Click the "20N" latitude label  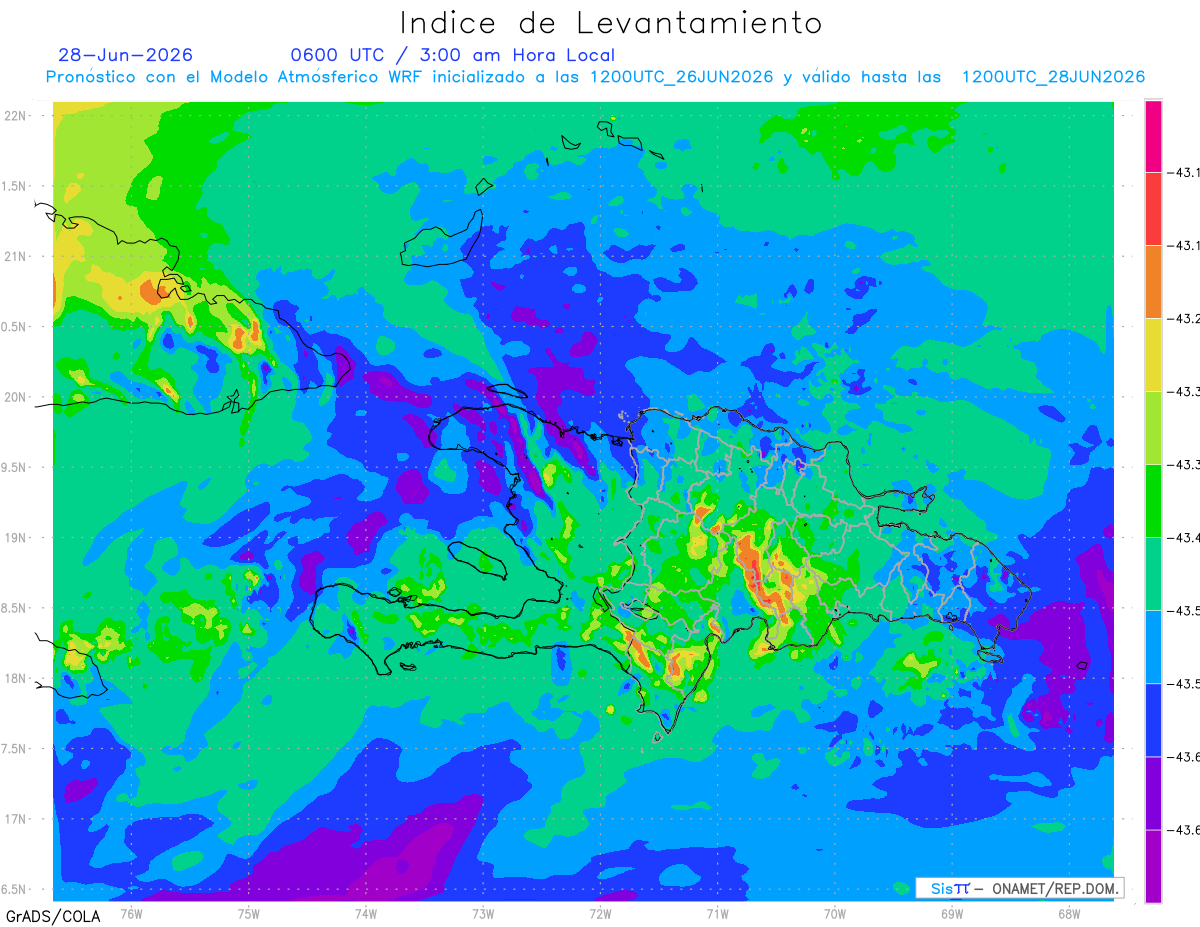click(16, 397)
